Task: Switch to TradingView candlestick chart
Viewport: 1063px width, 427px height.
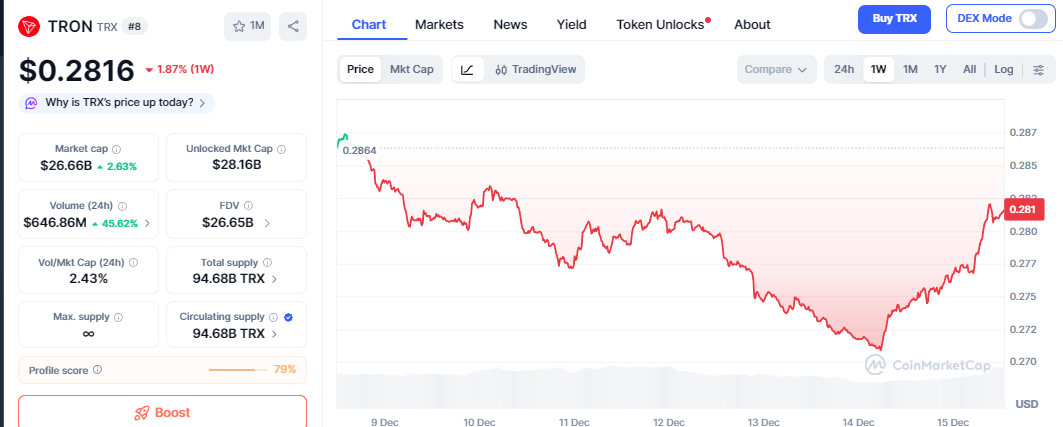Action: [535, 69]
